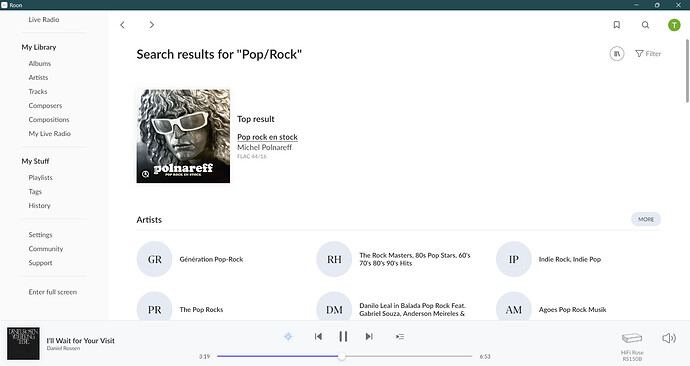The height and width of the screenshot is (366, 690).
Task: Open The Pop Rocks artist name
Action: coord(201,309)
